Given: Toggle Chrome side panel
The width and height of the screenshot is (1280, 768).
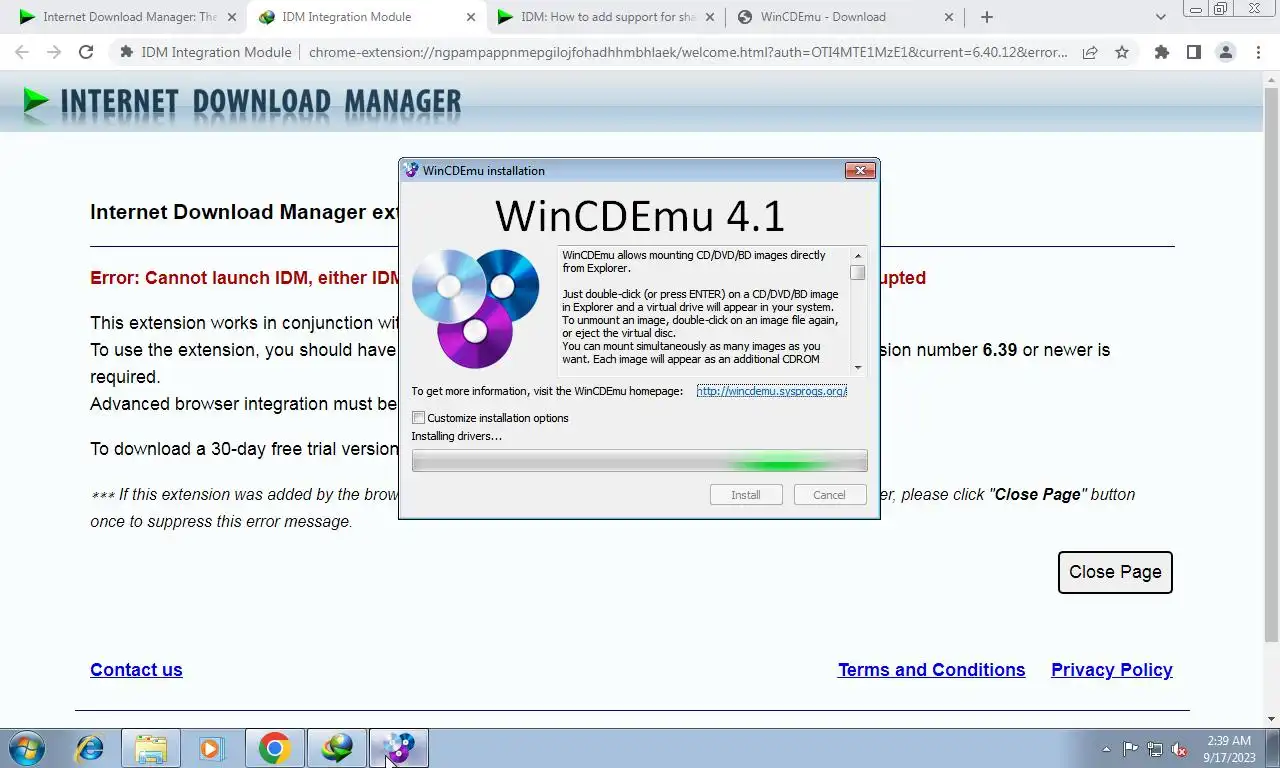Looking at the screenshot, I should (1193, 52).
